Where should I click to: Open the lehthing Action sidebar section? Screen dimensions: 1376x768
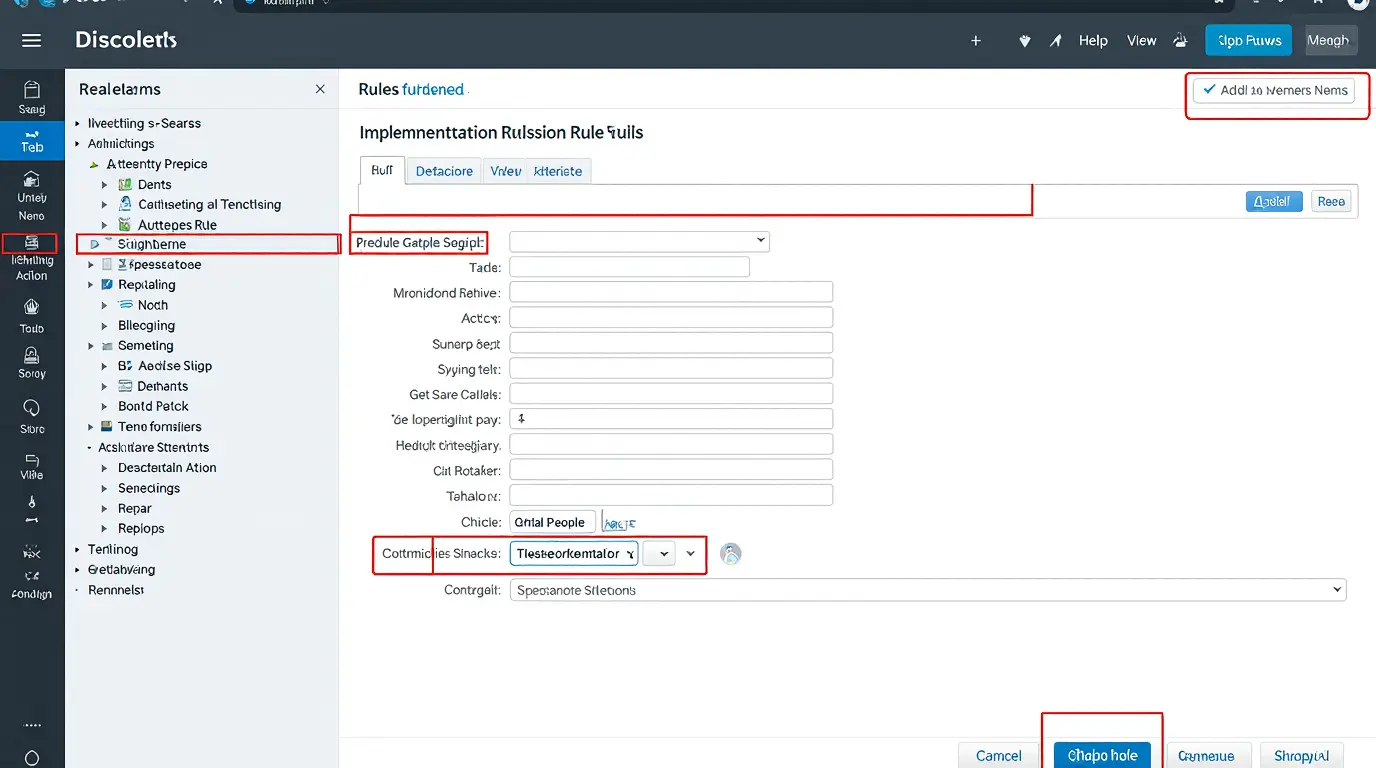pos(32,258)
